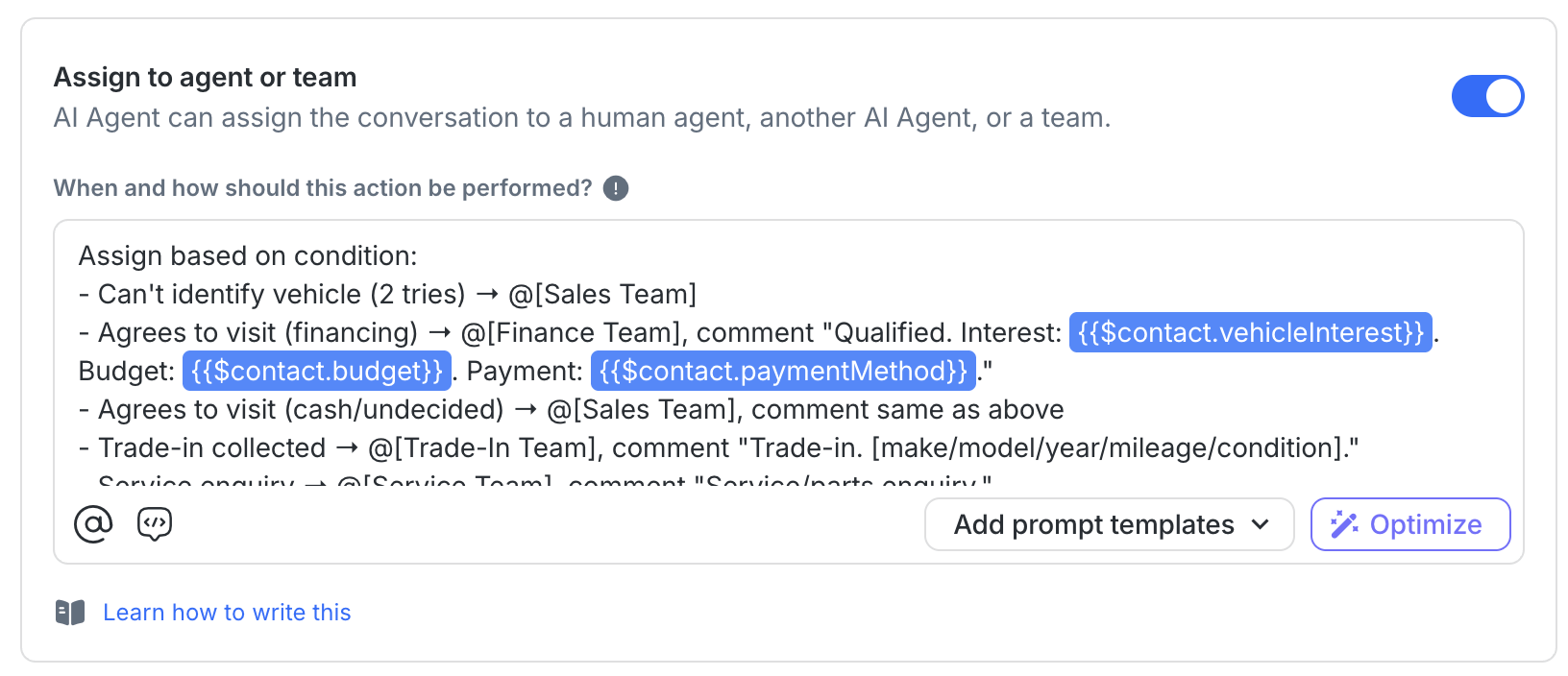Click the book icon beside the Learn link

pos(70,613)
